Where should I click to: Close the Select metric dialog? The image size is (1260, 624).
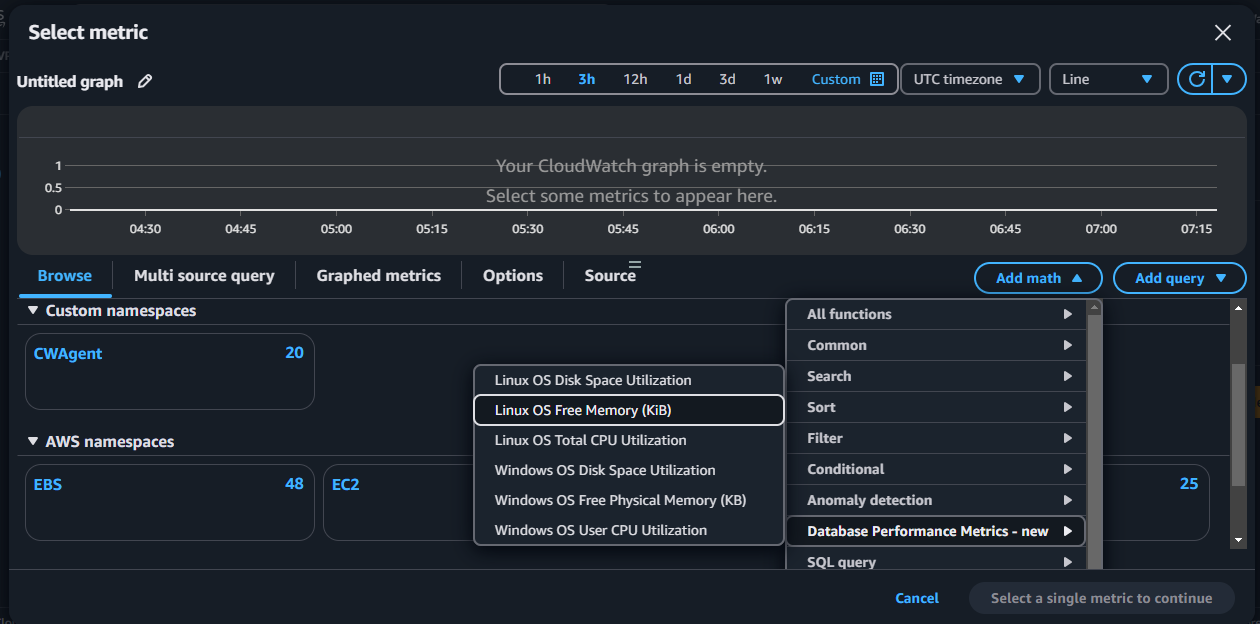click(1222, 33)
